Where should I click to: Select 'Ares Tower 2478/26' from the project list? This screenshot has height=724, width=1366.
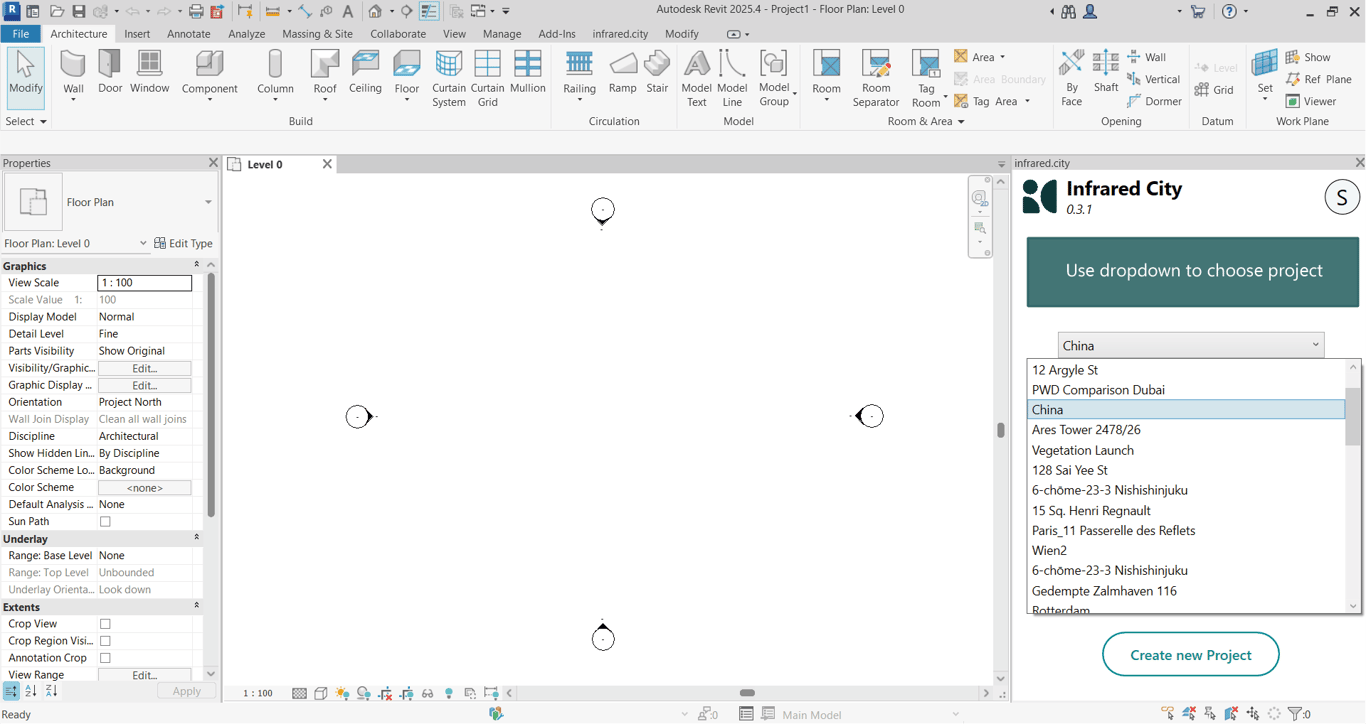click(x=1186, y=430)
